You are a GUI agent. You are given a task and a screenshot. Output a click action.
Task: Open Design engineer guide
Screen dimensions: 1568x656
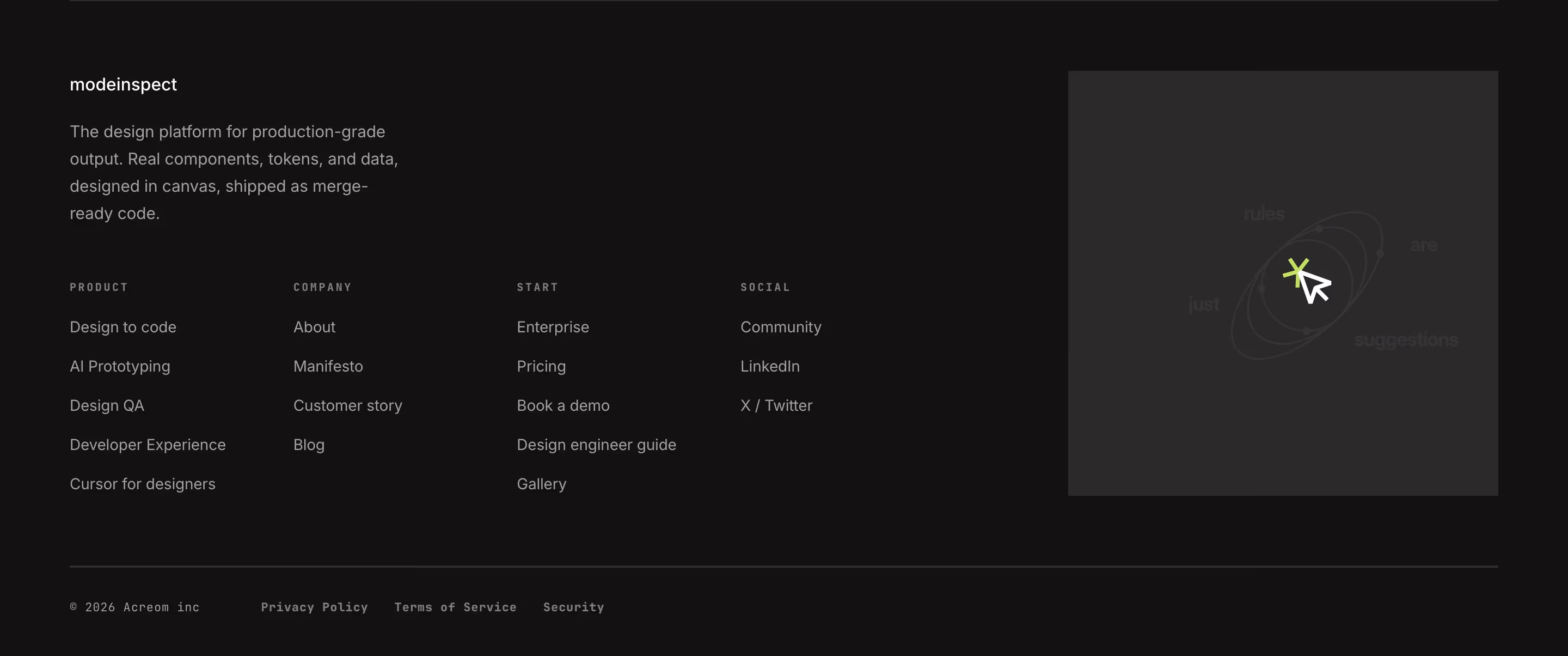click(597, 445)
